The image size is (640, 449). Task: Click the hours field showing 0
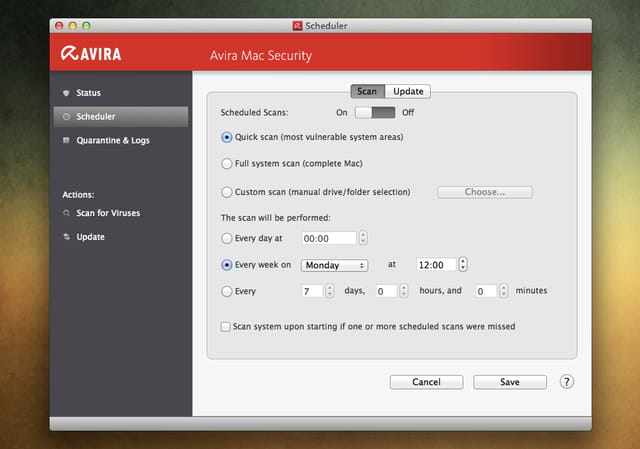click(x=386, y=291)
